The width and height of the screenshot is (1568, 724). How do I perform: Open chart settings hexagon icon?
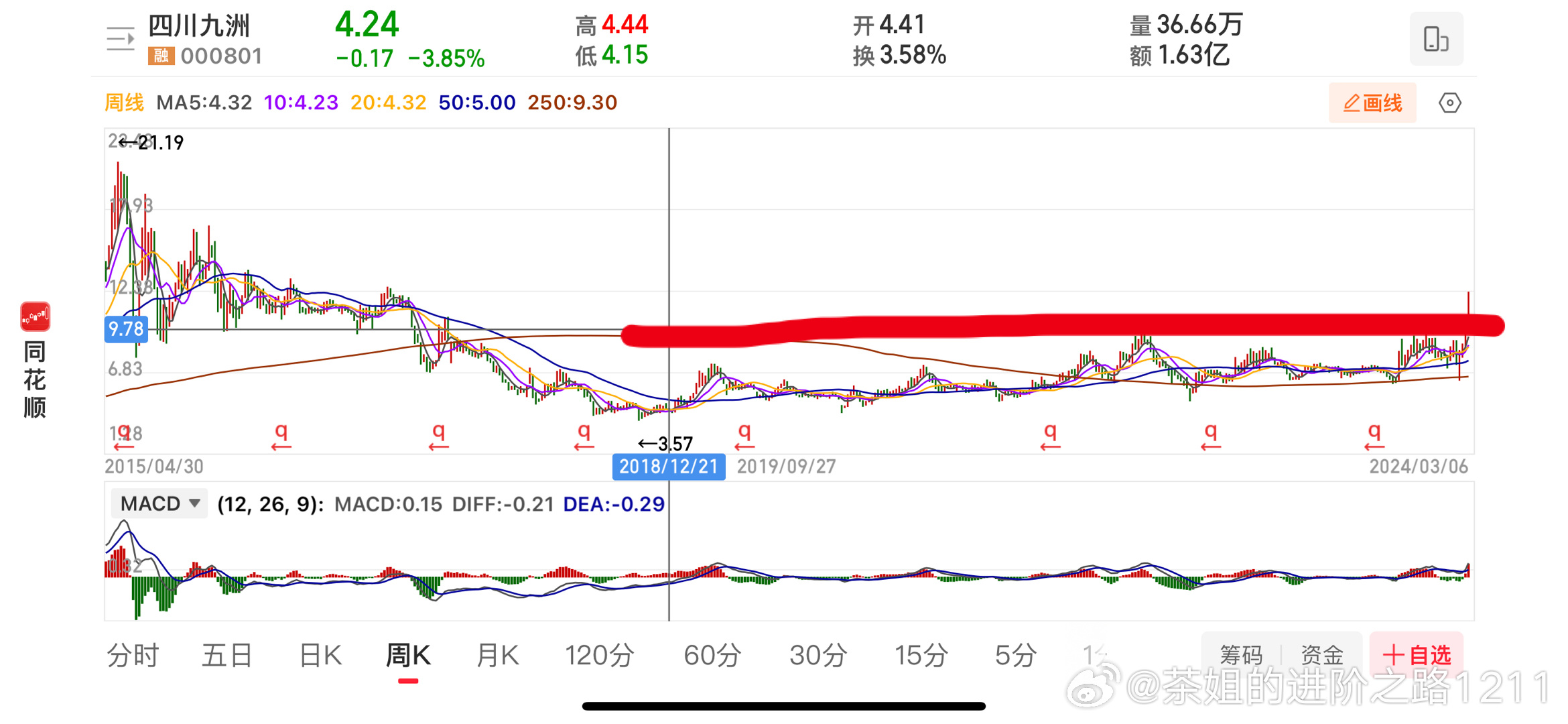[1449, 103]
